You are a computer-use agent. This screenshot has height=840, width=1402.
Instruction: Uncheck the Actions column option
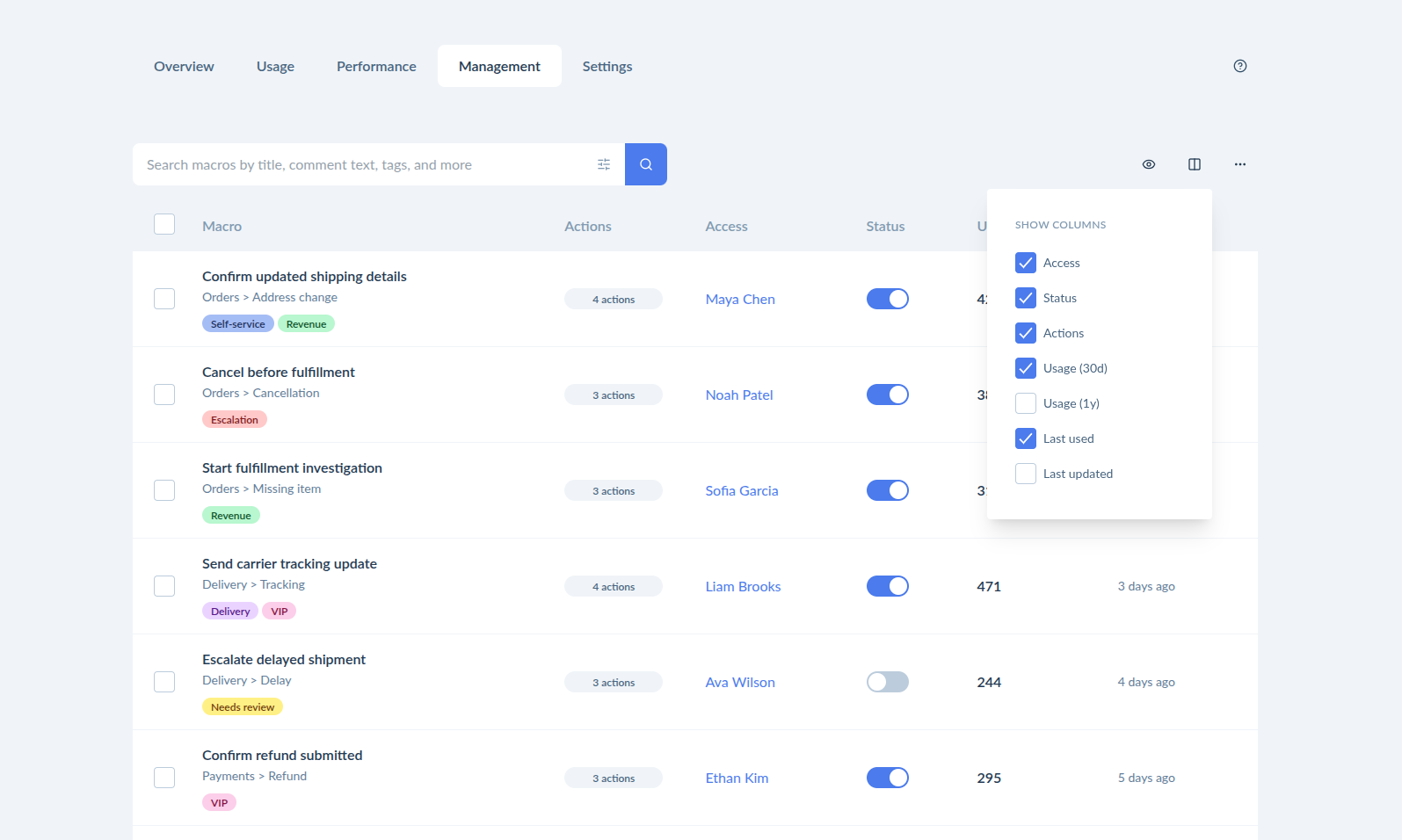(x=1026, y=333)
